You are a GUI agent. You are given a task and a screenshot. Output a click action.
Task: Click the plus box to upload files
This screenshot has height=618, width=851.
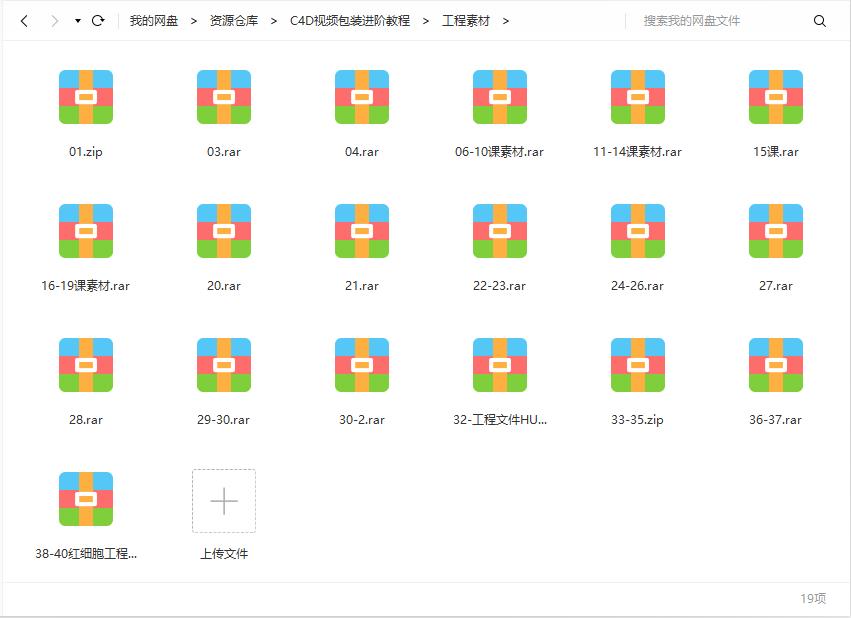click(x=224, y=501)
